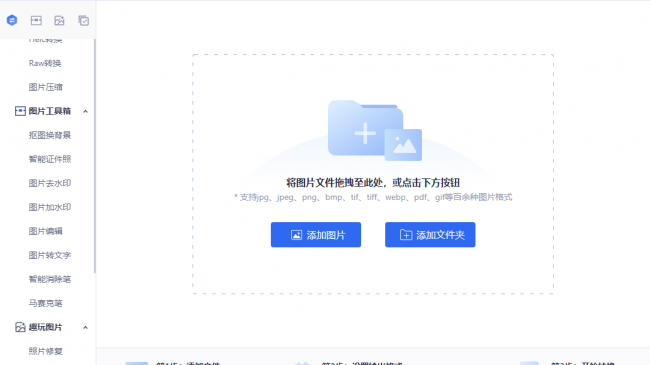Switch to the image toolbox tab icon

point(36,20)
